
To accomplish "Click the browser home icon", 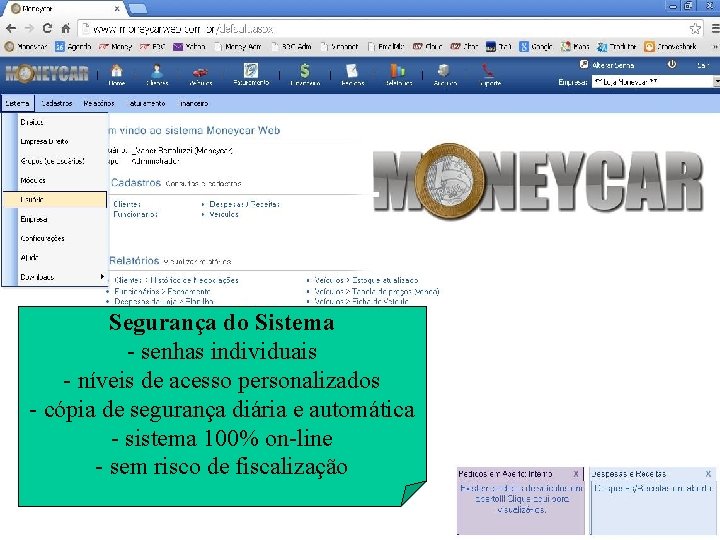I will click(x=66, y=28).
